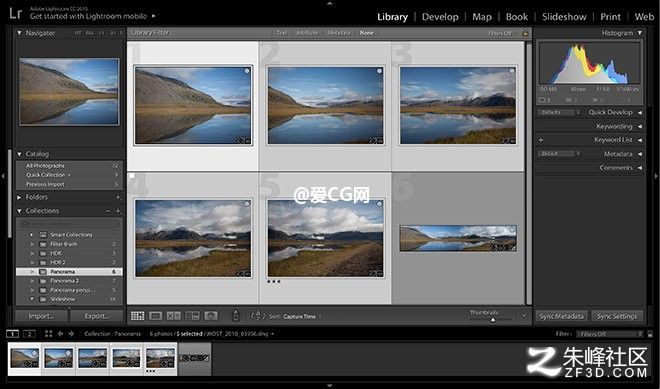Open People view icon
This screenshot has width=660, height=389.
211,315
